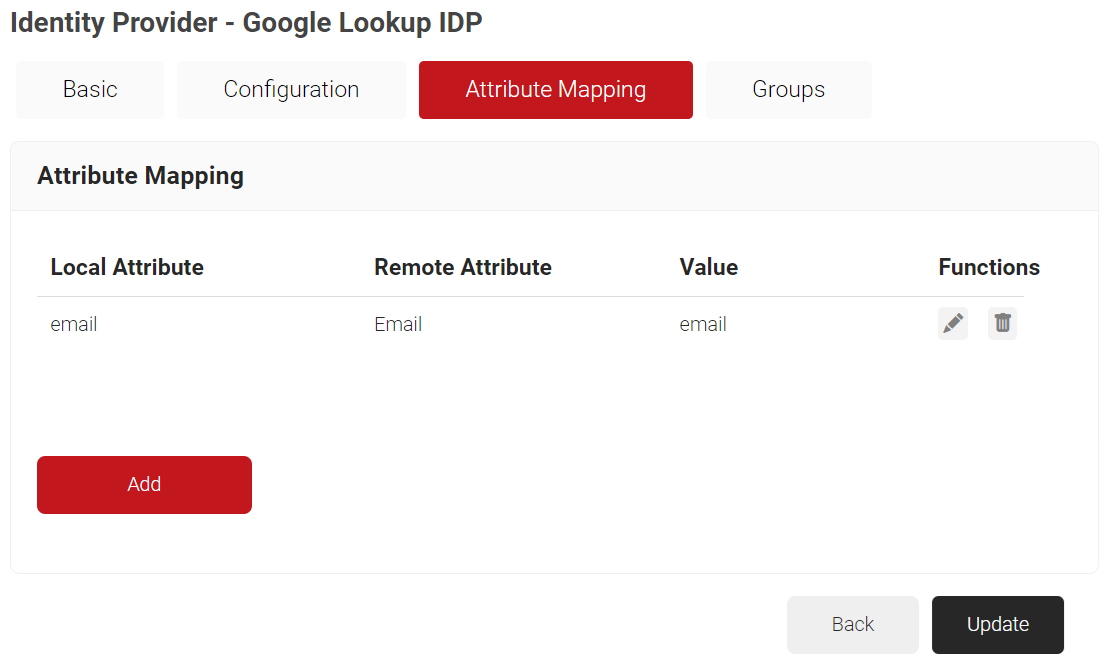The height and width of the screenshot is (669, 1107).
Task: Click the Value column header
Action: tap(708, 267)
